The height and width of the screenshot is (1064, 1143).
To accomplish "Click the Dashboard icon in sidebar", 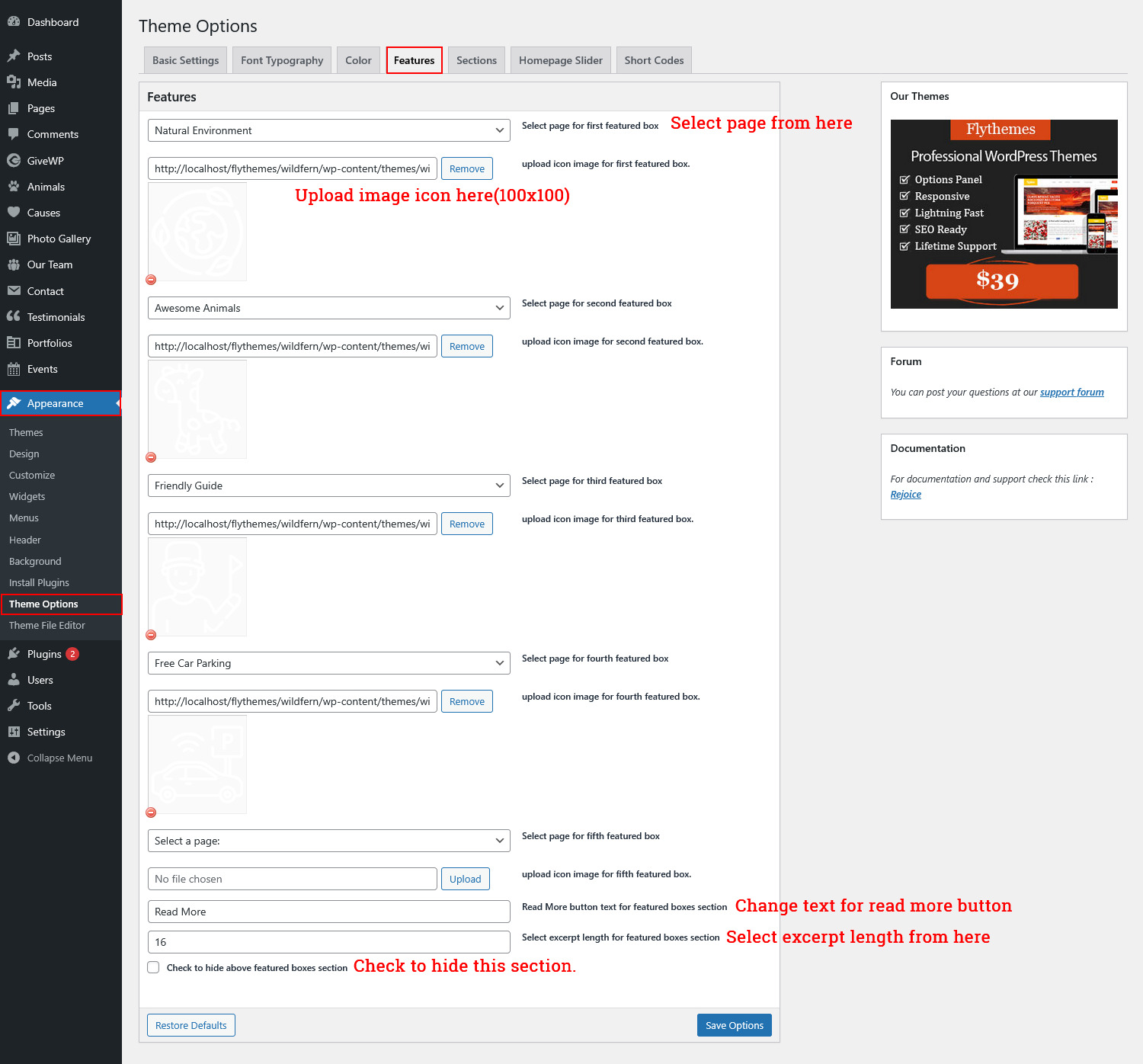I will pos(14,22).
